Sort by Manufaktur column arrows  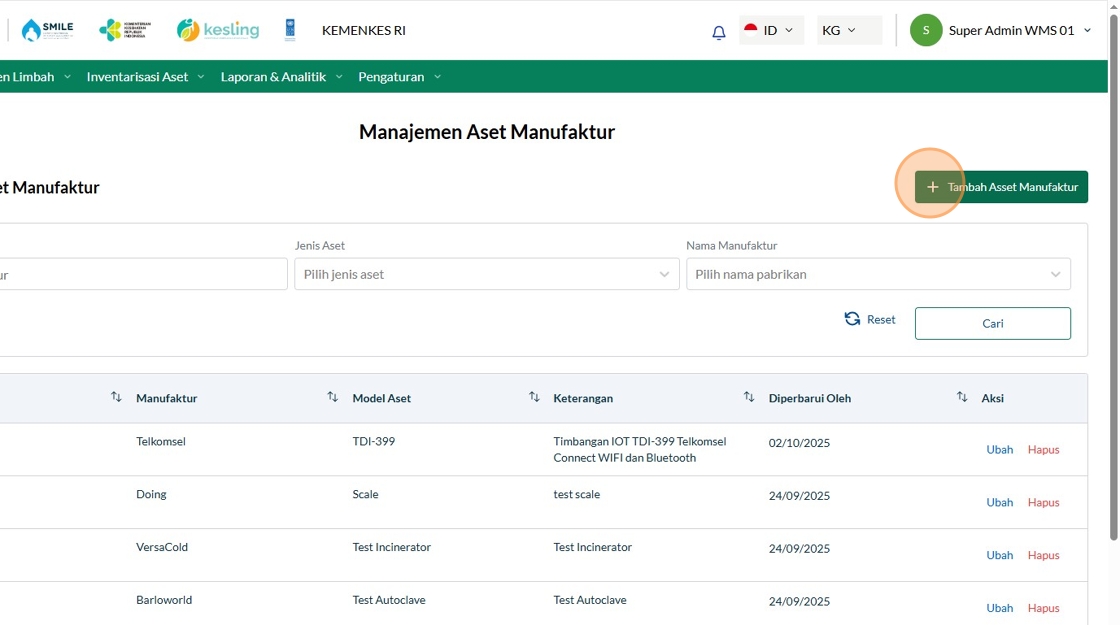(332, 397)
